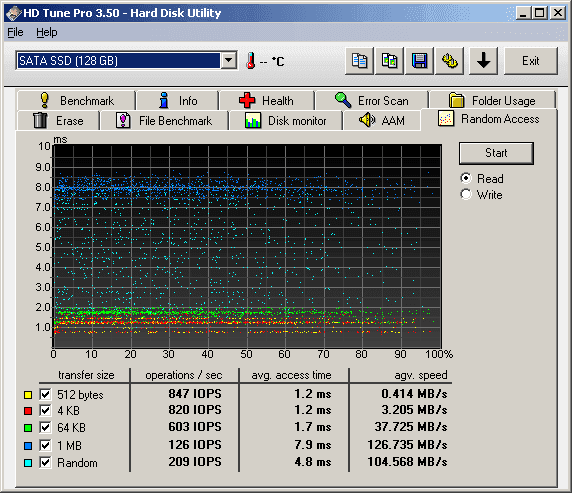Screen dimensions: 572x493
Task: Switch to the Error Scan tab
Action: (x=371, y=100)
